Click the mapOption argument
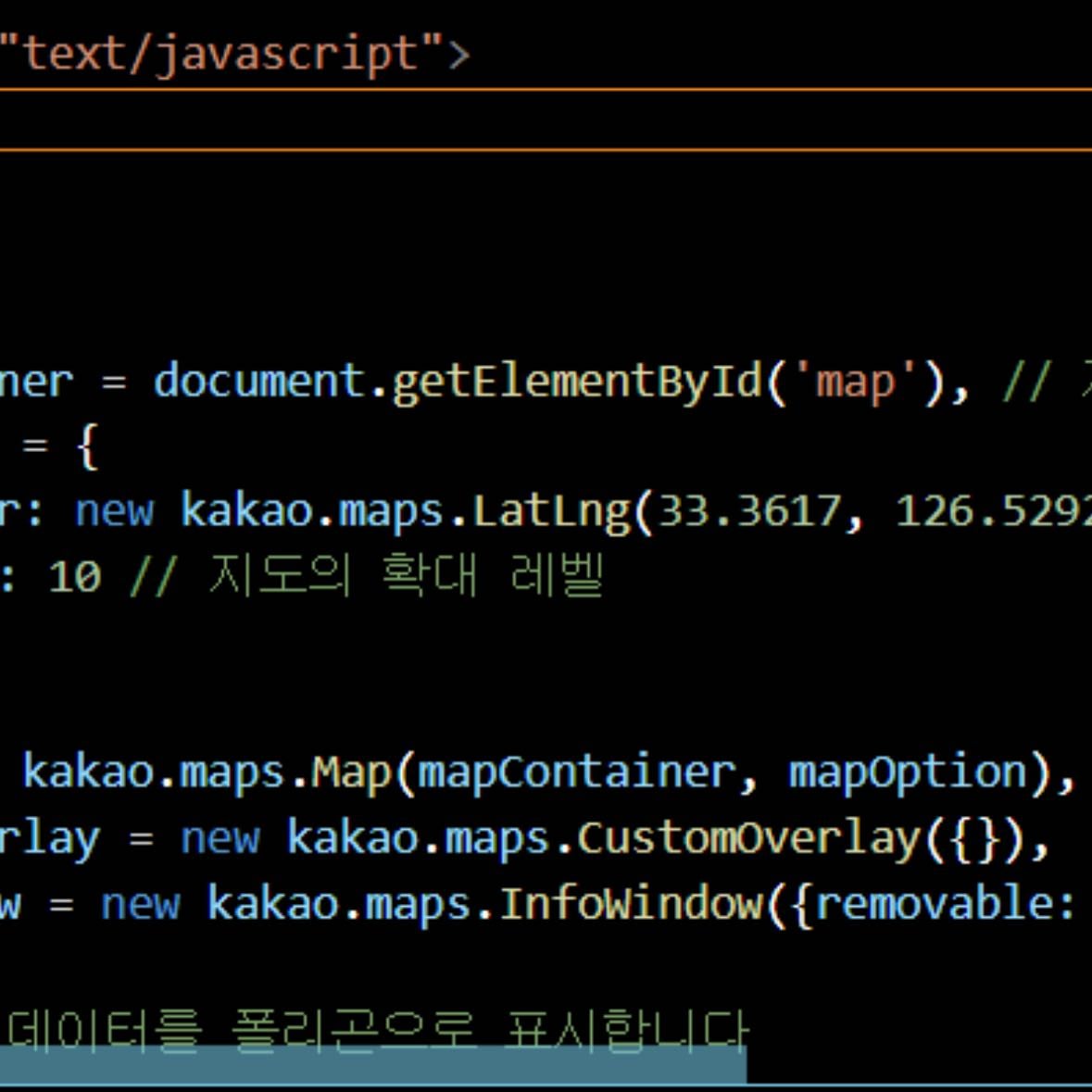 (x=908, y=773)
